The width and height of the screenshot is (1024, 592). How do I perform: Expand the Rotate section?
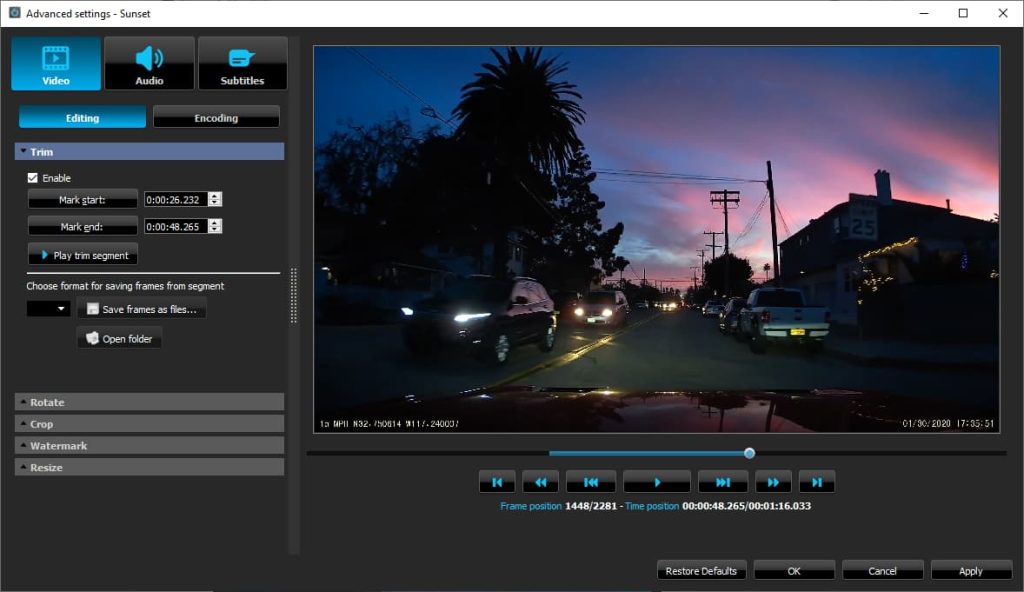tap(149, 401)
